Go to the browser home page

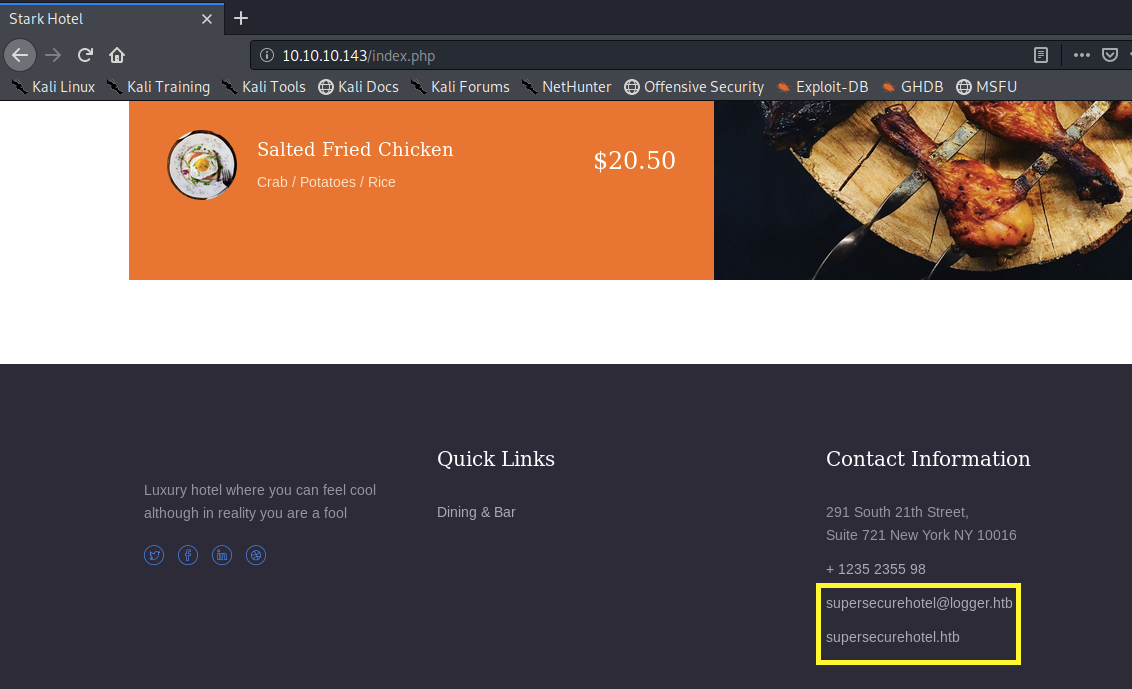click(117, 55)
